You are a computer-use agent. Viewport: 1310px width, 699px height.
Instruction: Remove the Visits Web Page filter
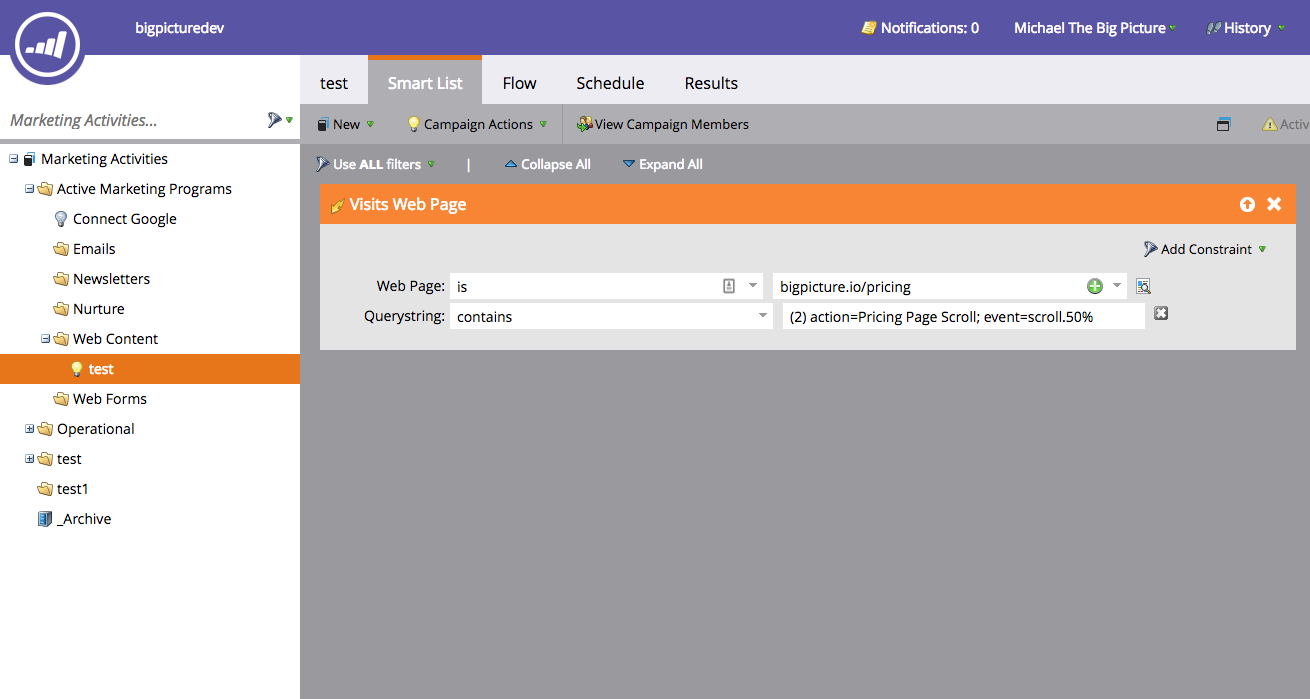[x=1274, y=204]
